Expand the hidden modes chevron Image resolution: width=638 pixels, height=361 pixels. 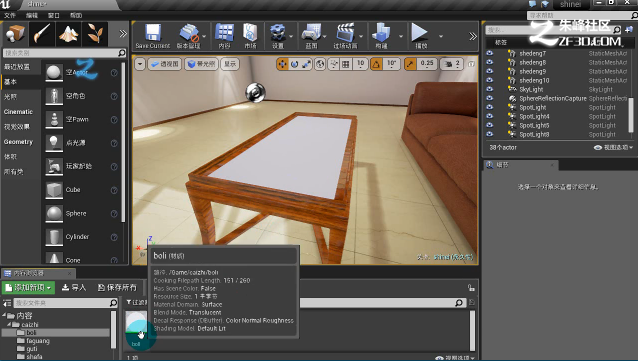pos(123,34)
